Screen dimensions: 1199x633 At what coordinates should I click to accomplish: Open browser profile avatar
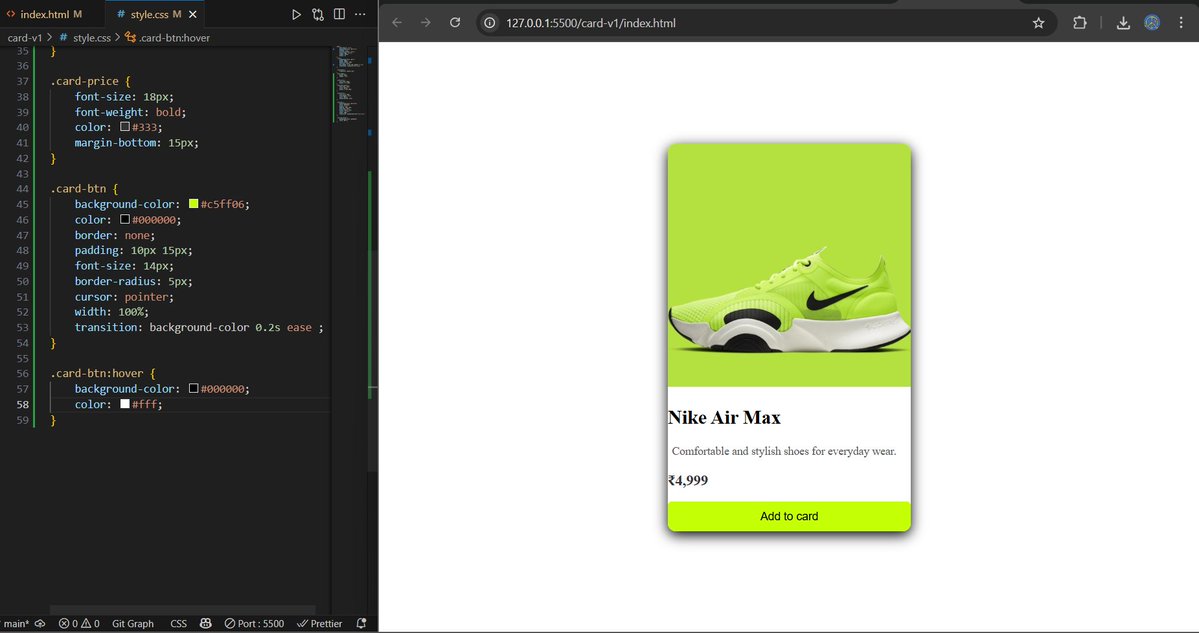1152,23
